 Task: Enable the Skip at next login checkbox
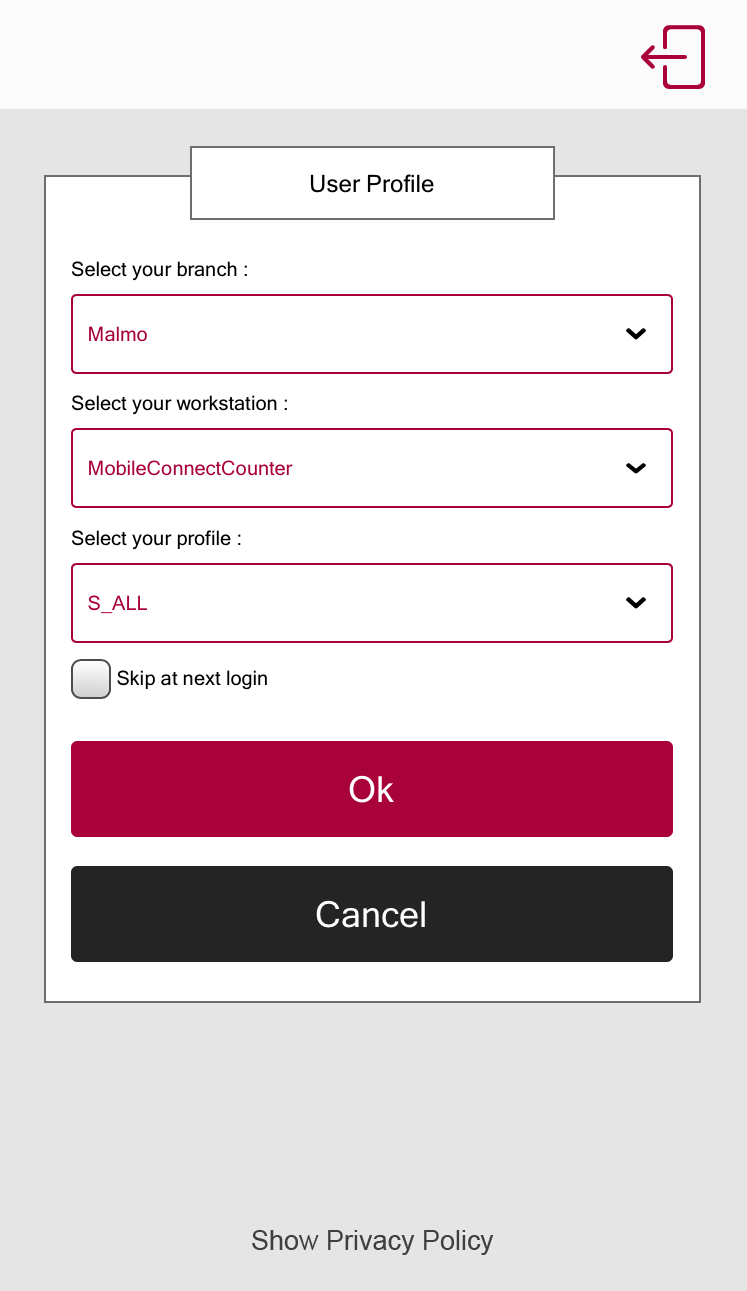(91, 679)
